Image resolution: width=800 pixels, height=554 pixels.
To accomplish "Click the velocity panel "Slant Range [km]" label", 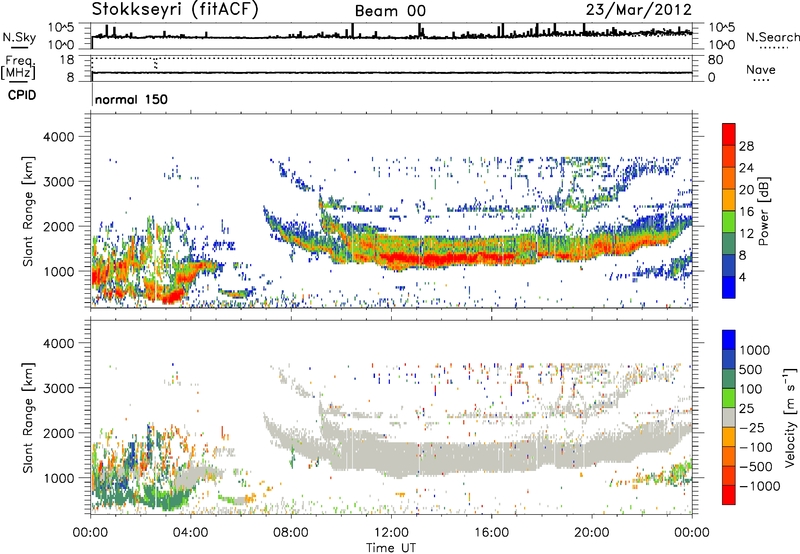I will click(28, 417).
